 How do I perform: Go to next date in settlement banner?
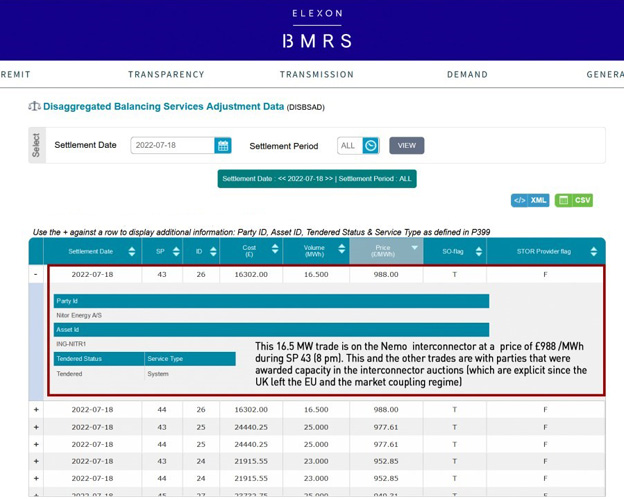point(329,179)
